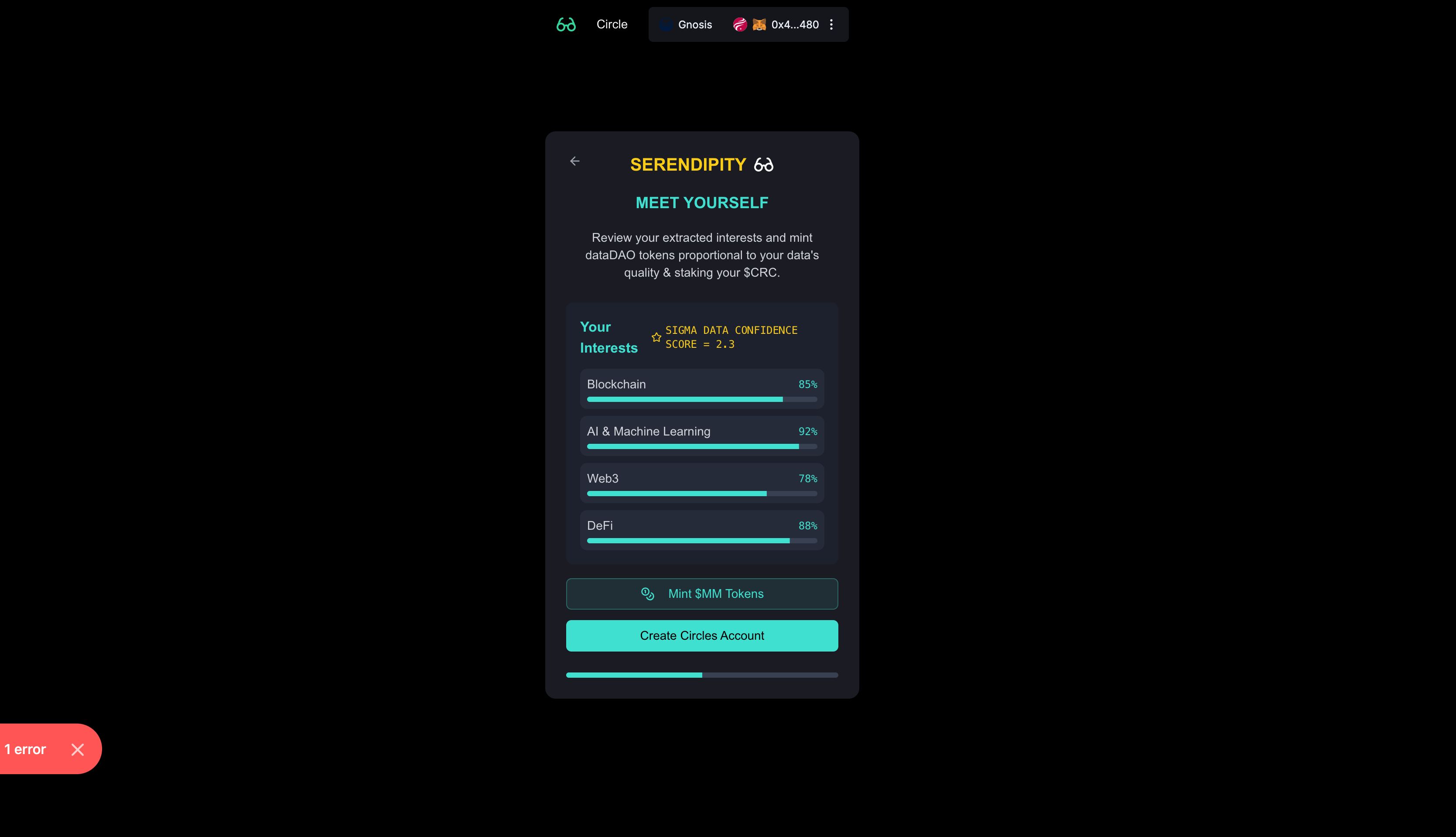
Task: Select the Circle menu tab
Action: tap(612, 24)
